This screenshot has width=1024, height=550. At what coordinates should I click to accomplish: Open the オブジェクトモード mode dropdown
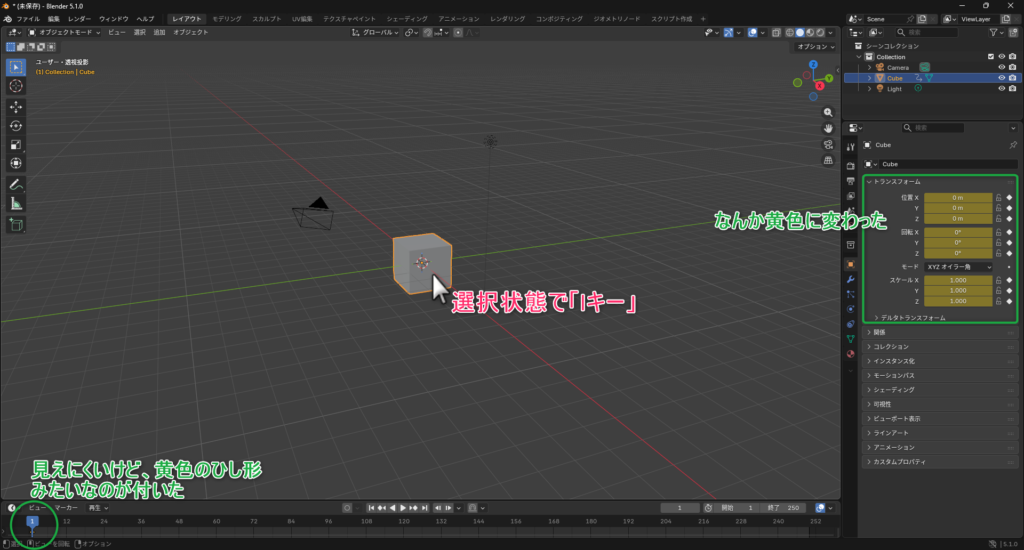(x=63, y=32)
